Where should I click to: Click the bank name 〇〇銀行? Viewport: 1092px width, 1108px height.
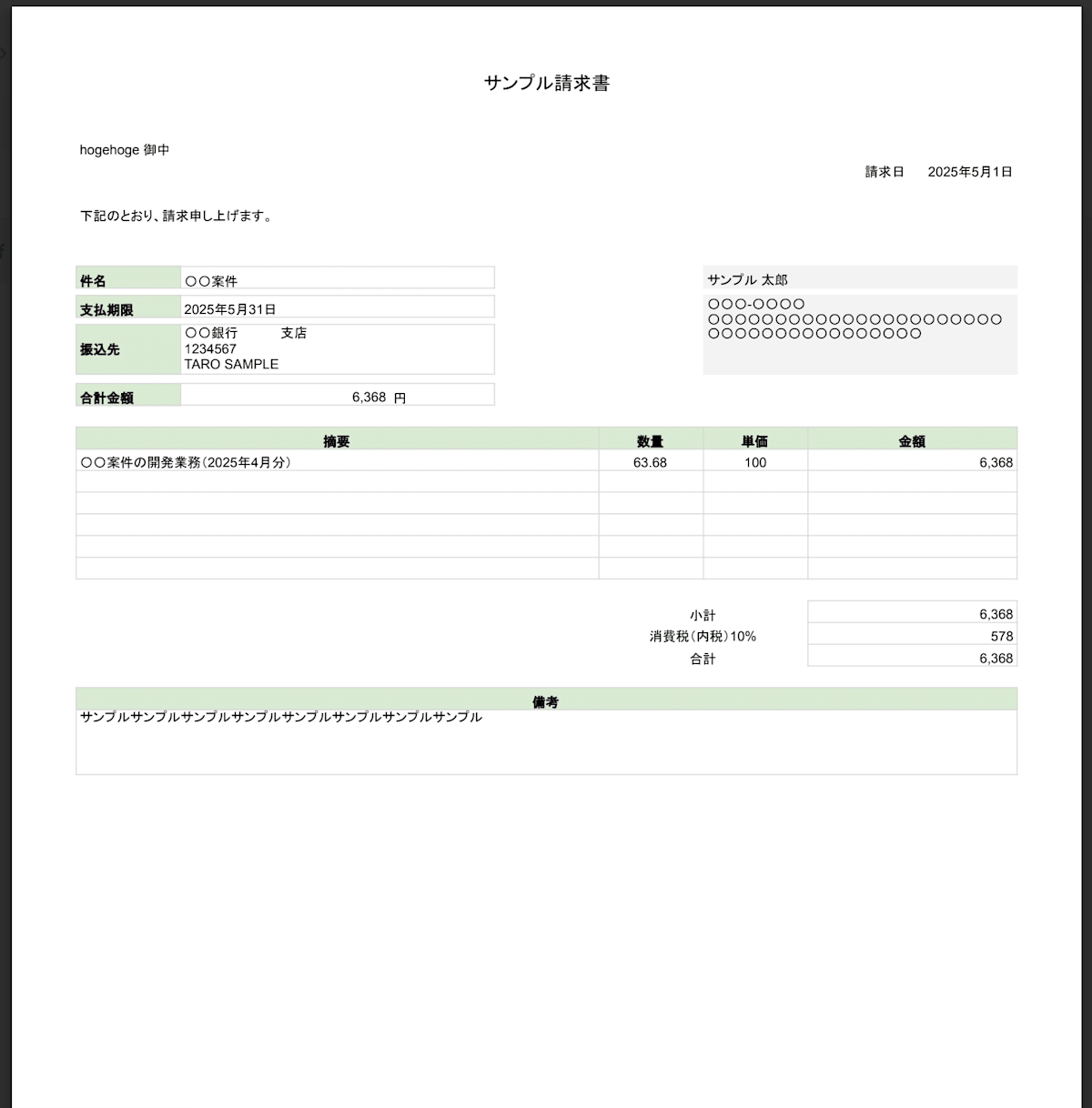pos(211,333)
